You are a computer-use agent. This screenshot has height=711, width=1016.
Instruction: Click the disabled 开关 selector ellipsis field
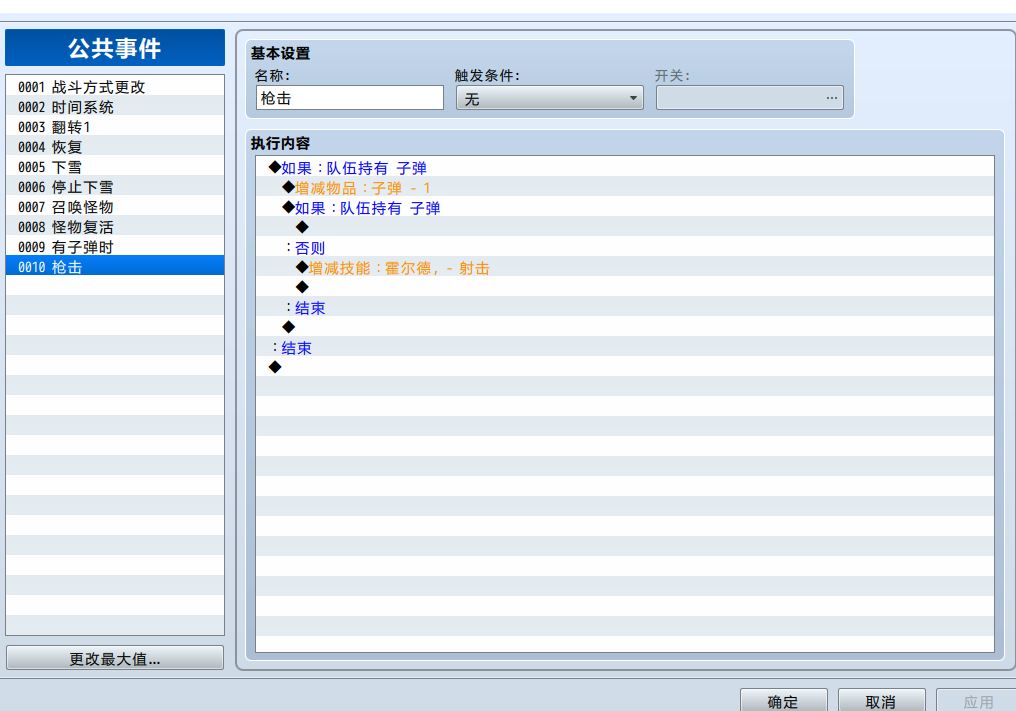point(750,98)
